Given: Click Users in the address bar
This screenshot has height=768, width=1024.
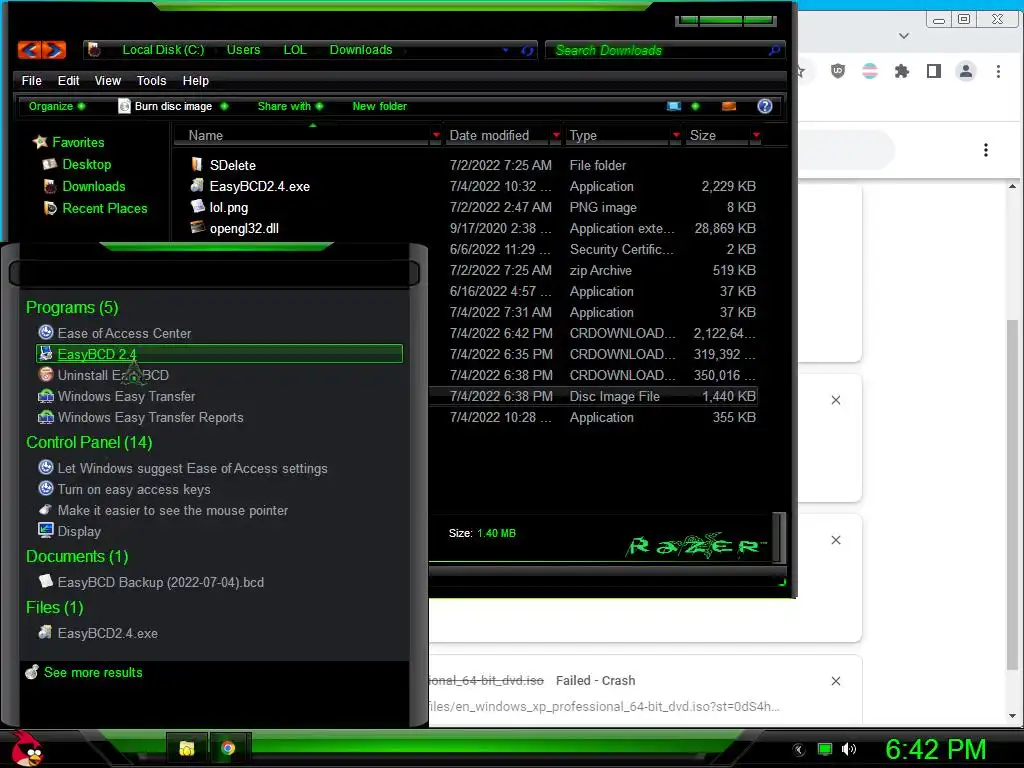Looking at the screenshot, I should (243, 50).
